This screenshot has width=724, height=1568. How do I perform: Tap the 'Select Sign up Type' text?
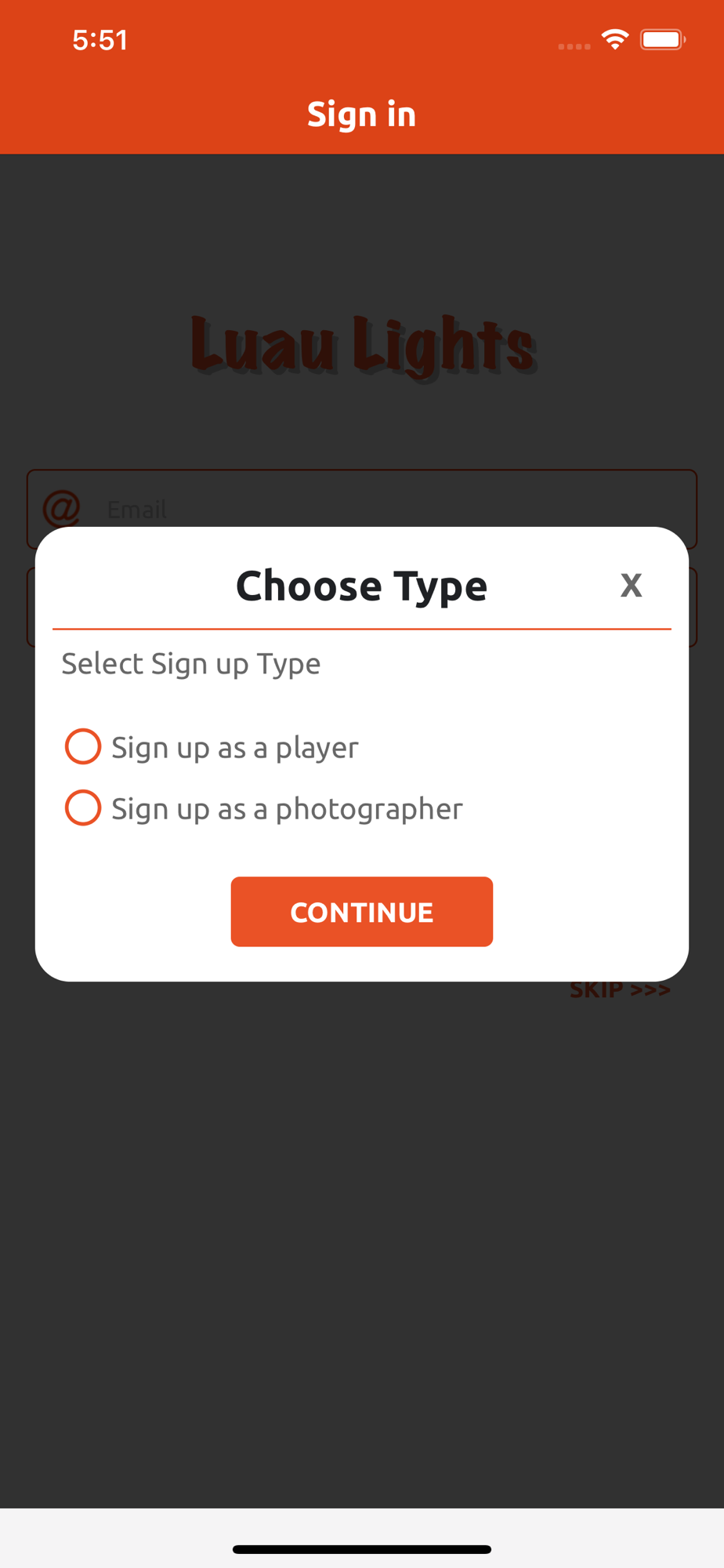coord(191,664)
